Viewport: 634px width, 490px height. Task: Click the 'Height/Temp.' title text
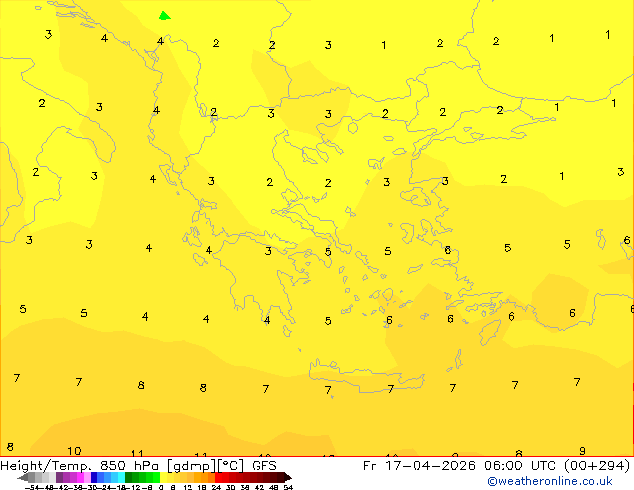pos(46,466)
